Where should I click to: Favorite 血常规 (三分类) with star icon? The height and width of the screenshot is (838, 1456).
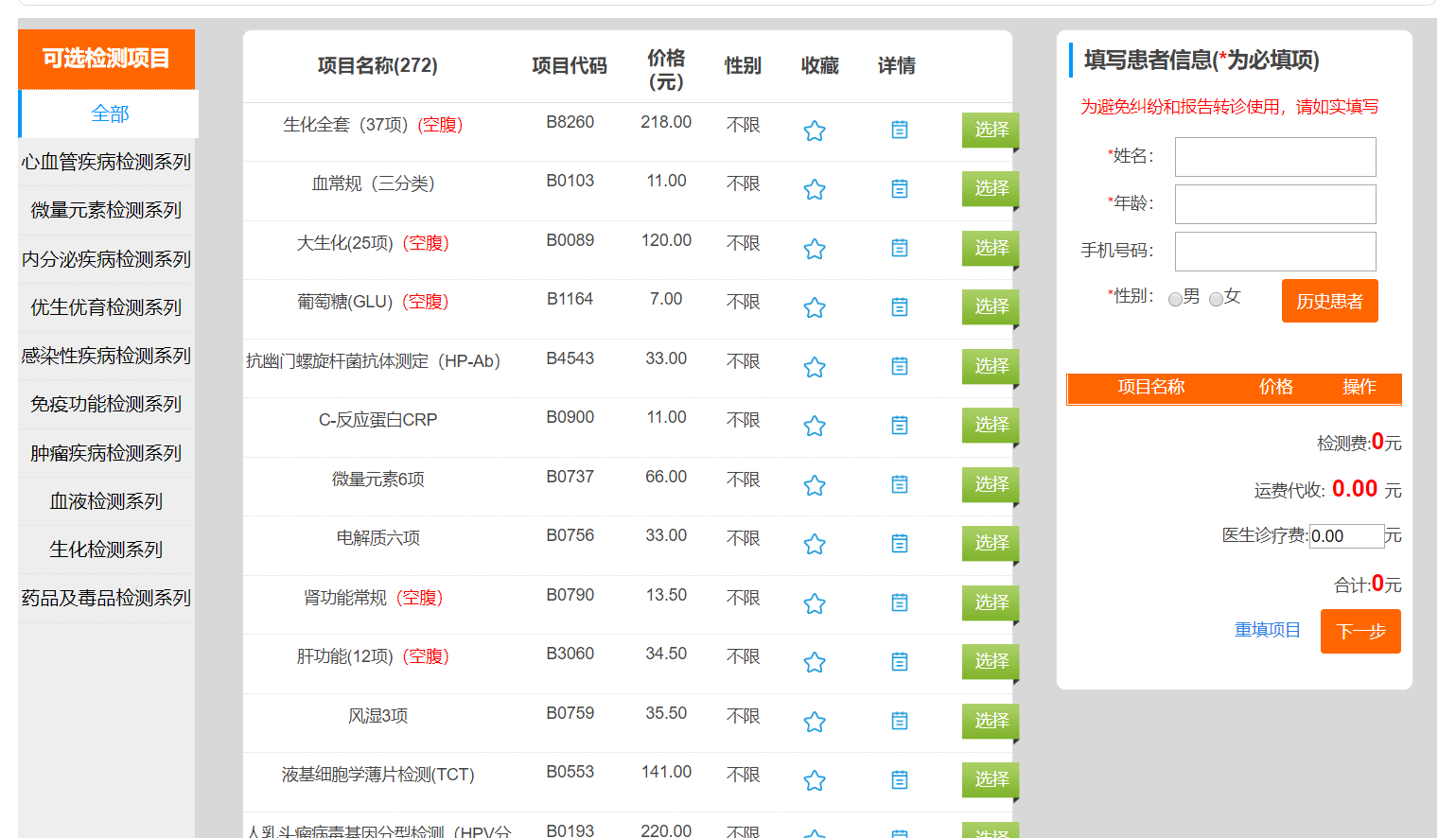[815, 190]
